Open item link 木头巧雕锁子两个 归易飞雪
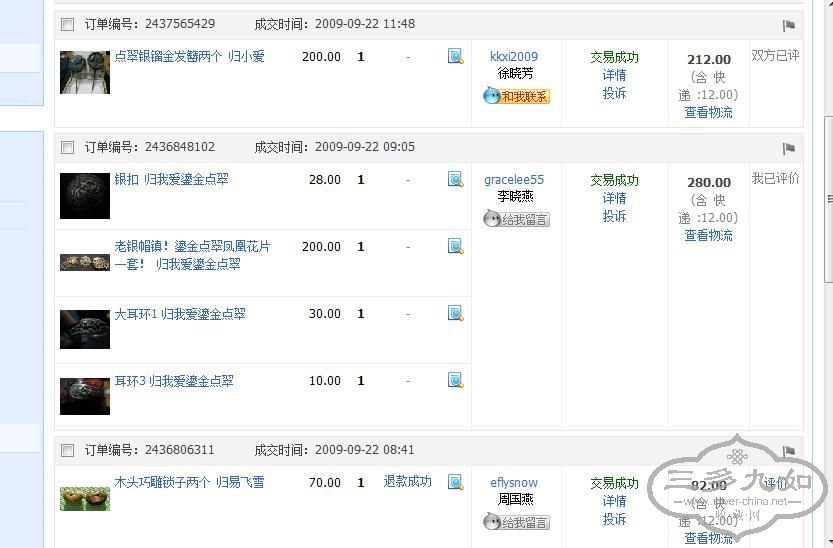 pos(189,482)
